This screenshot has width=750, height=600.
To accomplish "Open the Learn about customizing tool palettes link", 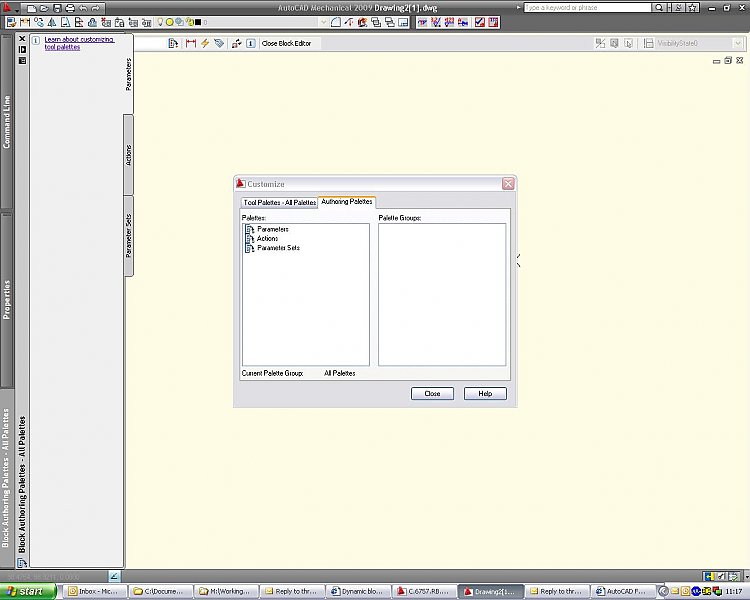I will (x=79, y=43).
